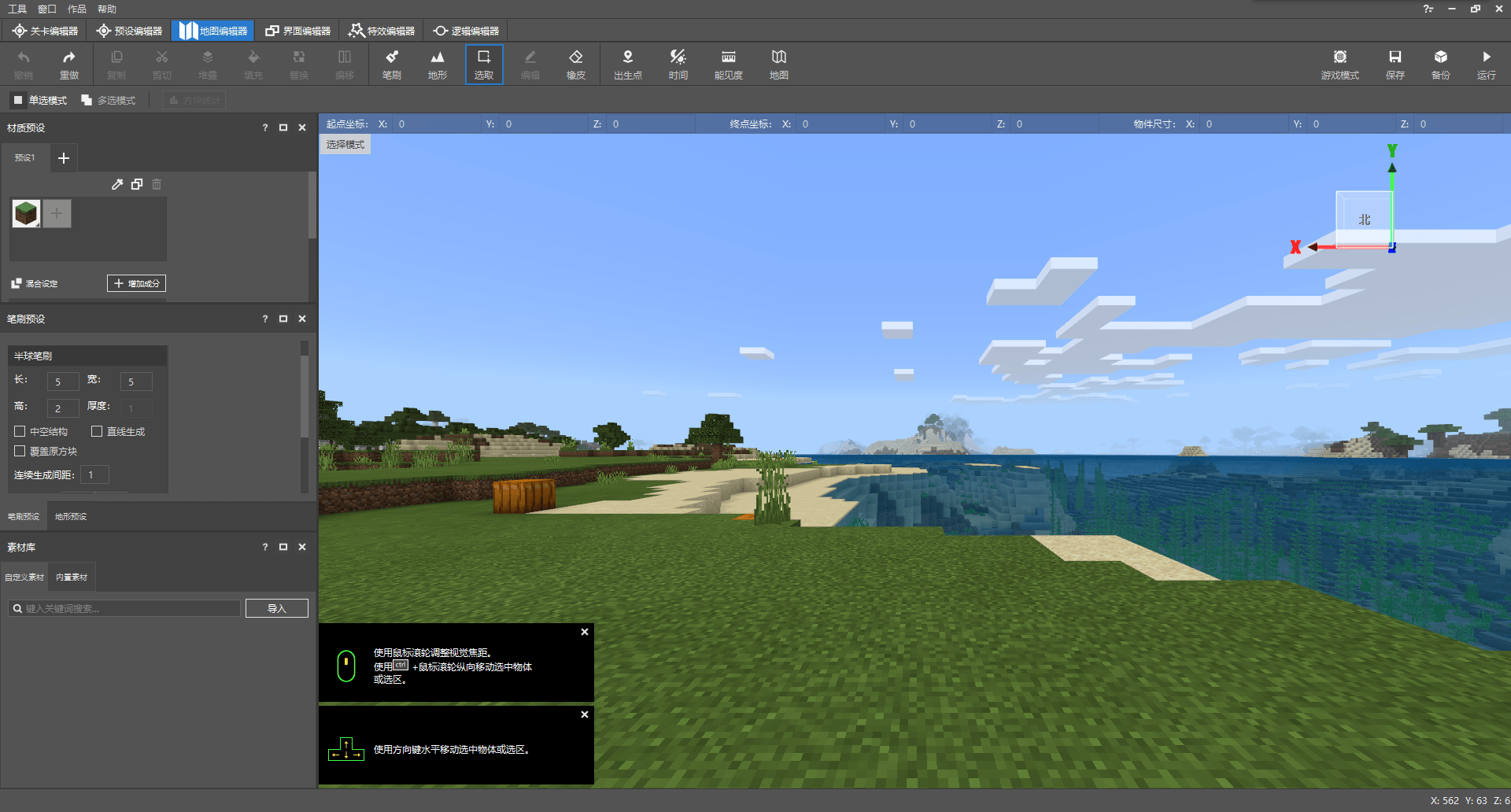Select the Terrain (地形) tool
Screen dimensions: 1511x812
tap(438, 64)
